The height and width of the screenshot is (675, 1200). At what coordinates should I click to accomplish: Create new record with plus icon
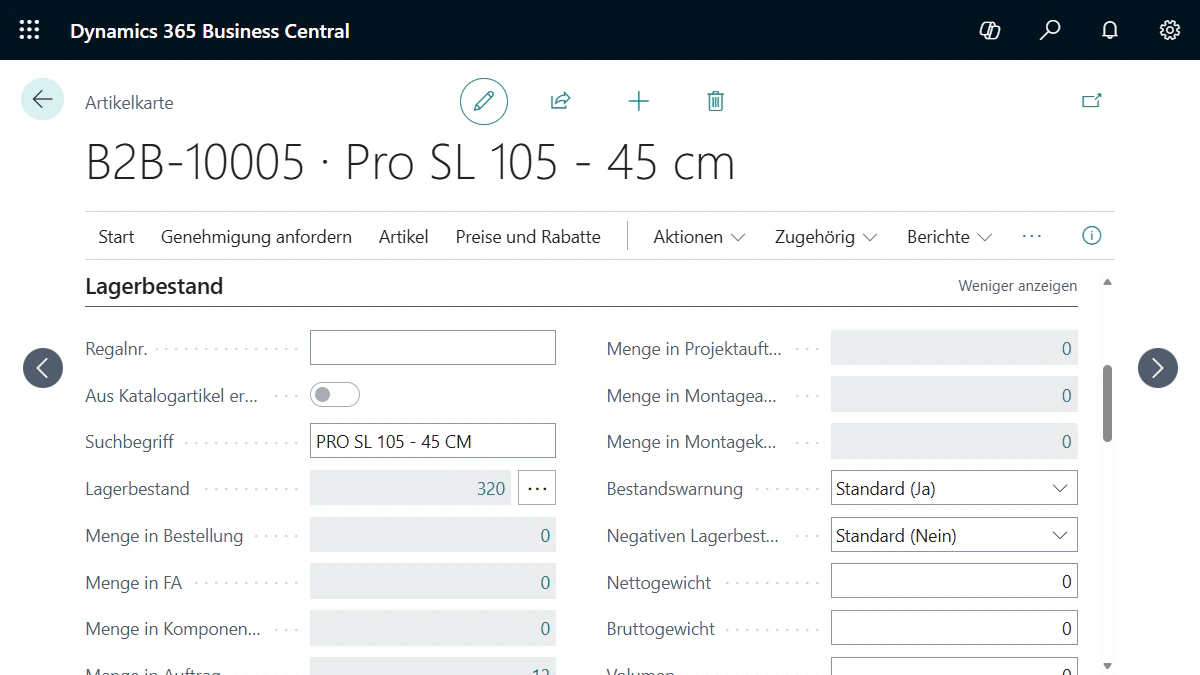[x=638, y=101]
